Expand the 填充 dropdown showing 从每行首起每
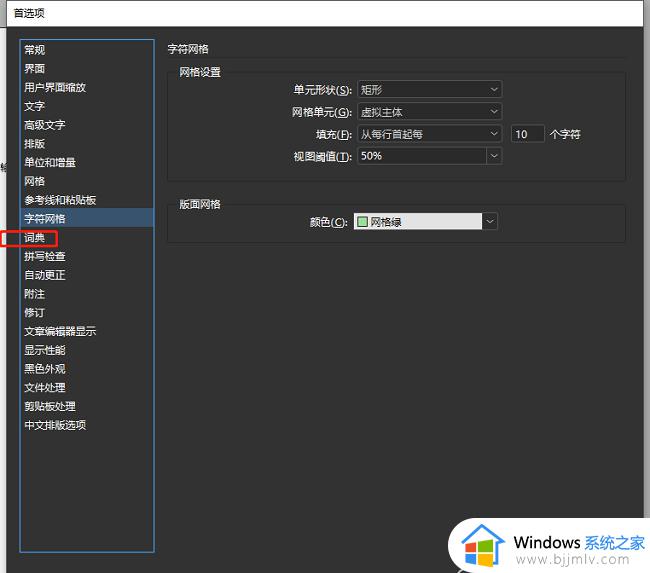Screen dimensions: 650x573 430,134
